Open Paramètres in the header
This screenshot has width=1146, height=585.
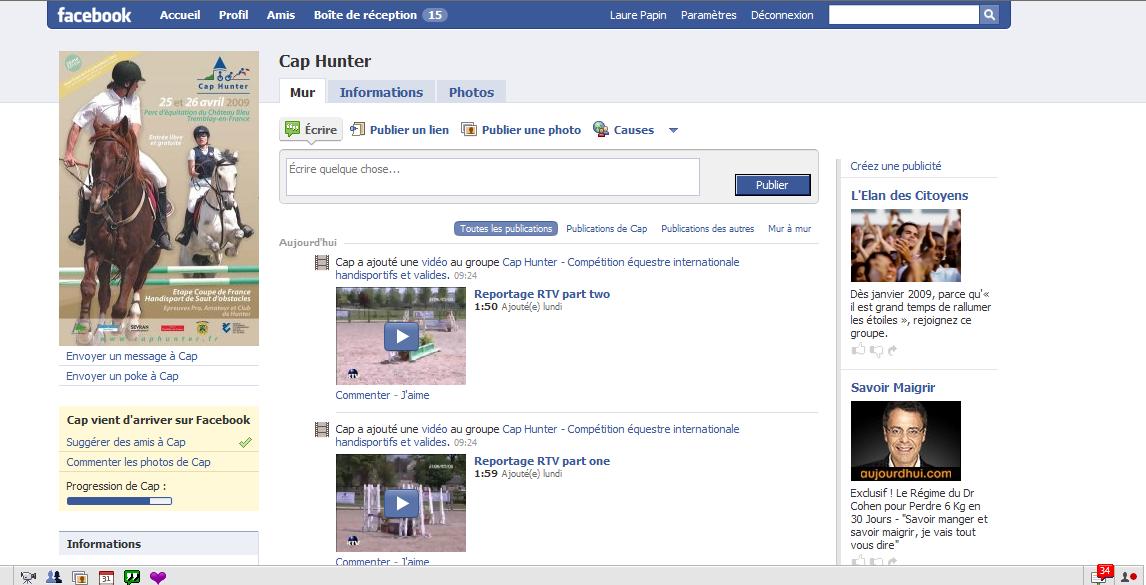point(709,15)
